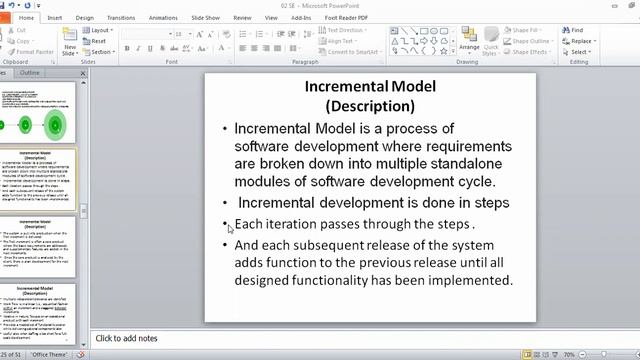Select the Right Arrow shape
The width and height of the screenshot is (640, 360).
424,41
